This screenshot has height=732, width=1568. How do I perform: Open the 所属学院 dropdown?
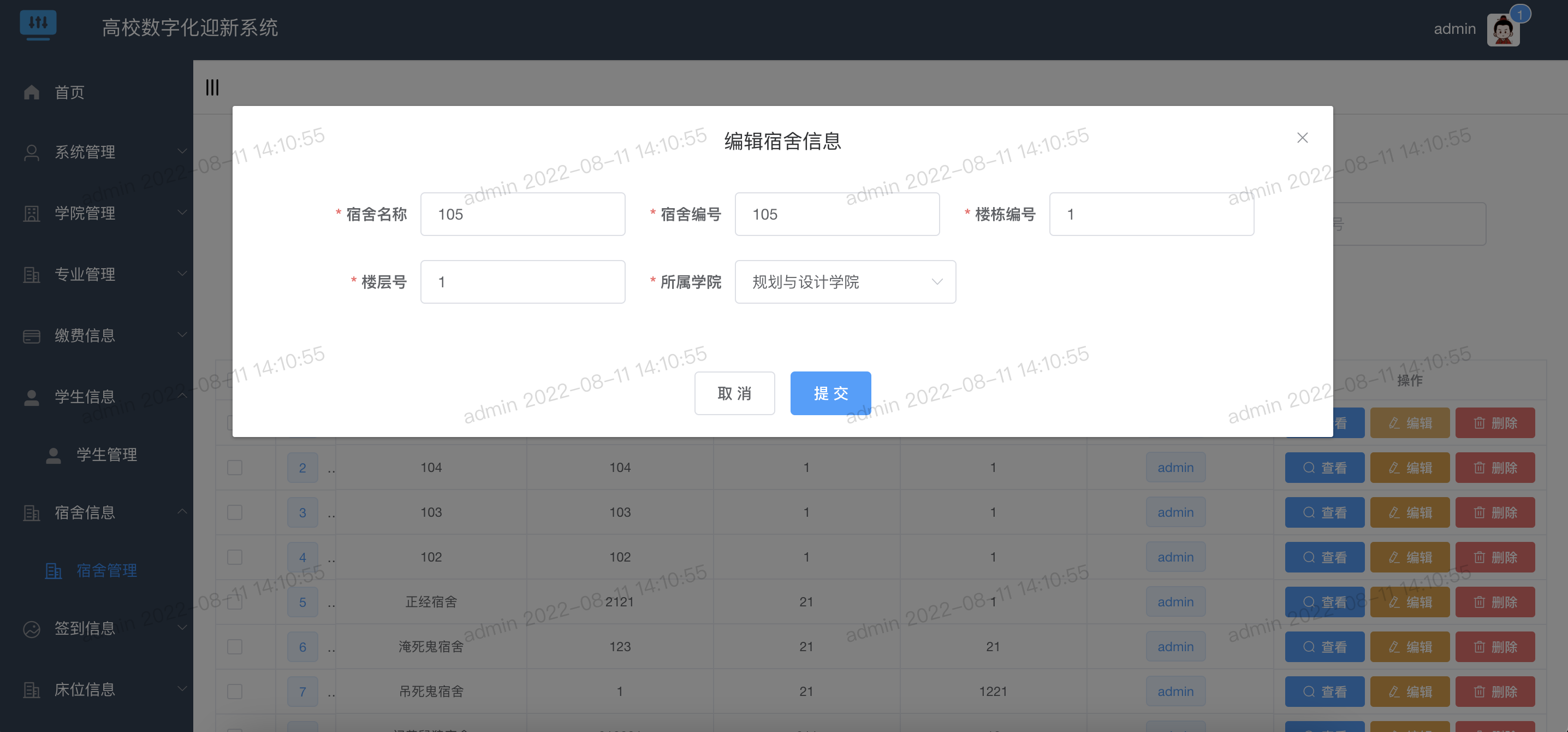point(845,282)
